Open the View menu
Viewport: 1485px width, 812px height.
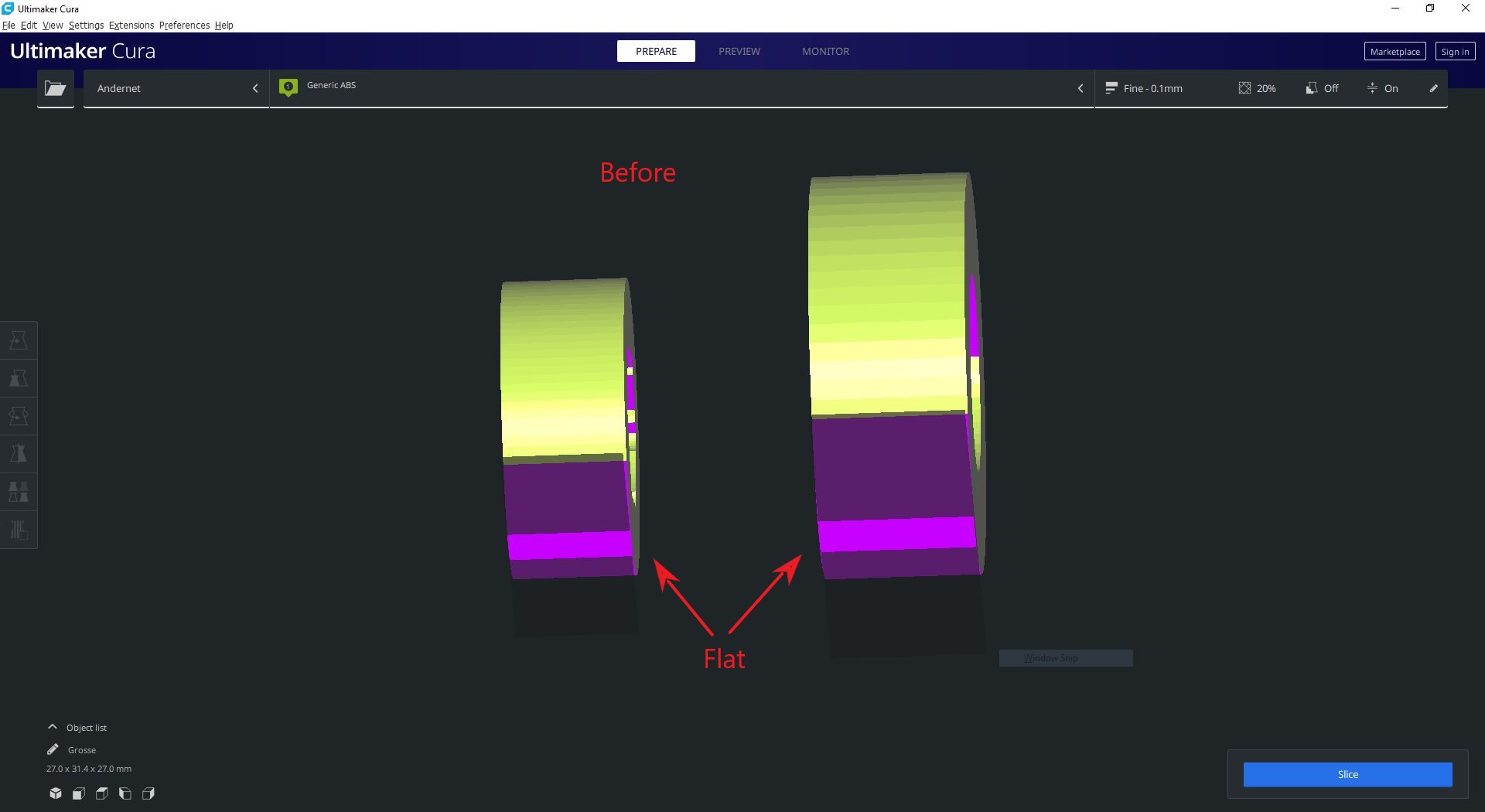53,25
